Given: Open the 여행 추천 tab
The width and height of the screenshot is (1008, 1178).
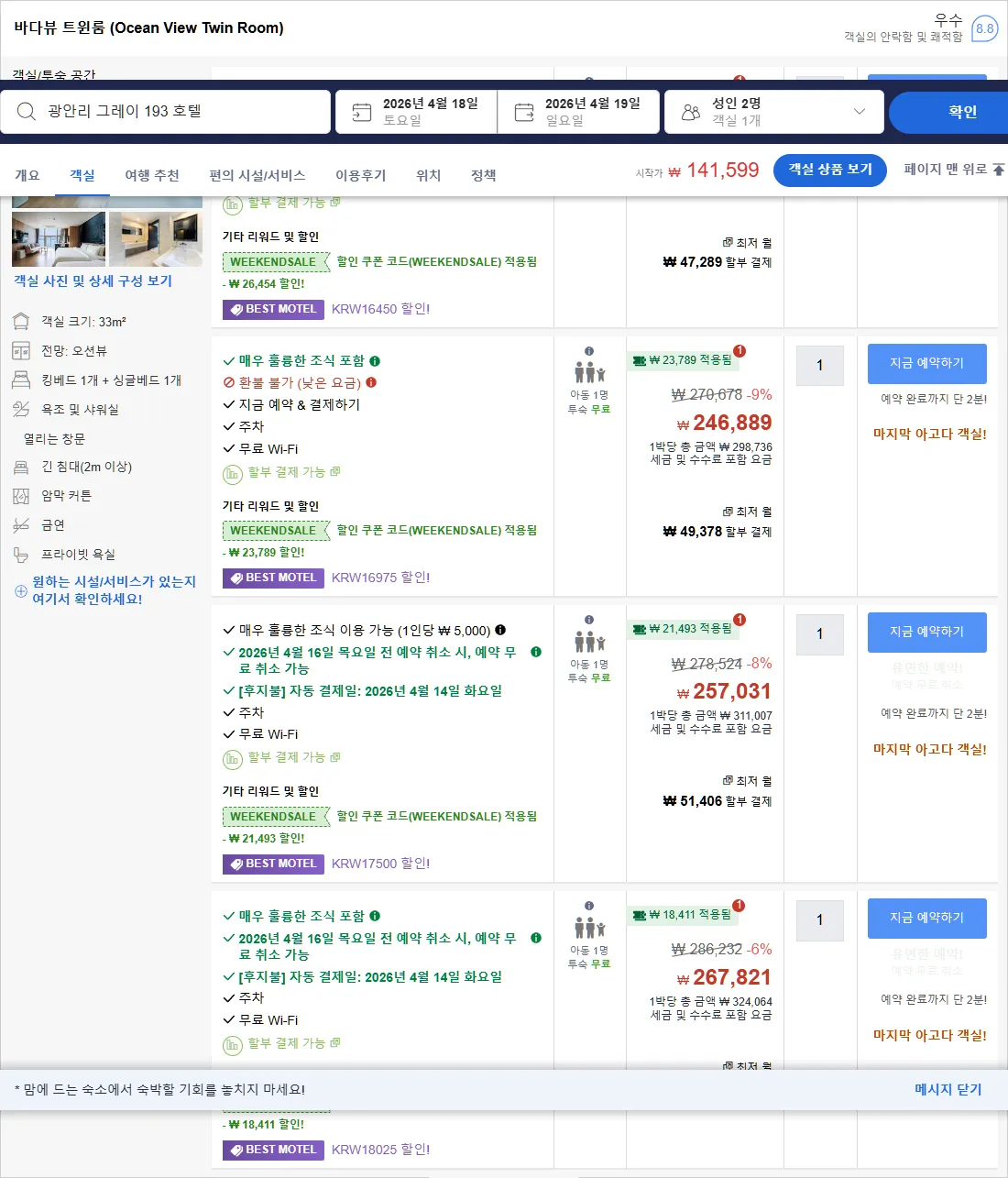Looking at the screenshot, I should click(x=152, y=175).
